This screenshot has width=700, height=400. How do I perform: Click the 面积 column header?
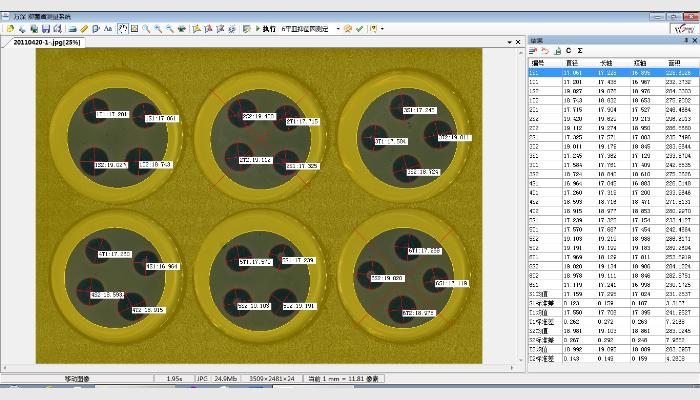[676, 63]
